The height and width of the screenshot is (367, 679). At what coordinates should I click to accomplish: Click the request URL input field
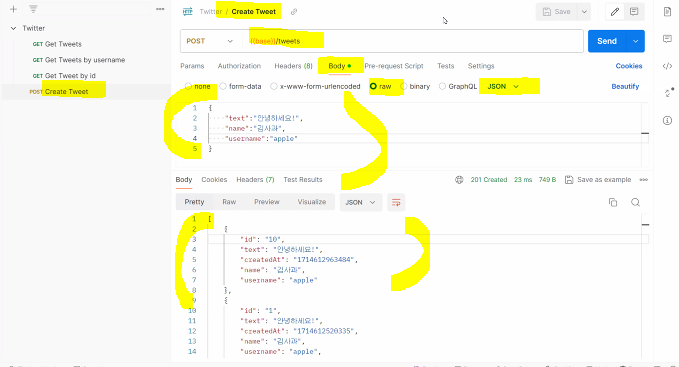coord(413,41)
